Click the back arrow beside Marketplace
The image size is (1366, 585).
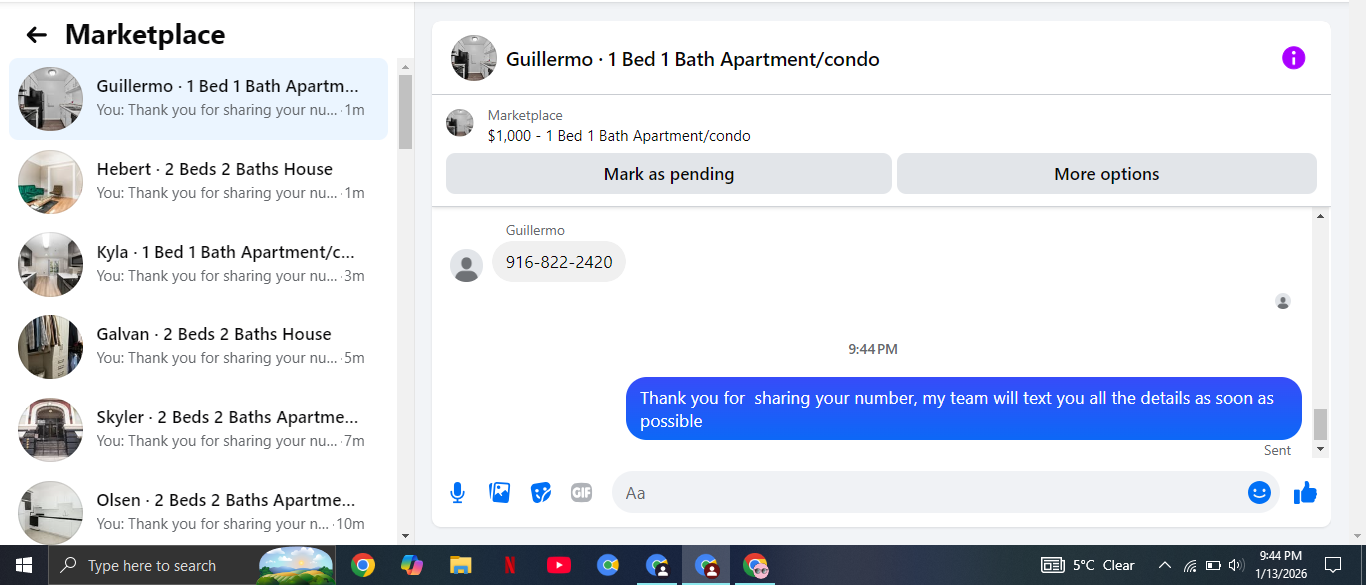37,35
